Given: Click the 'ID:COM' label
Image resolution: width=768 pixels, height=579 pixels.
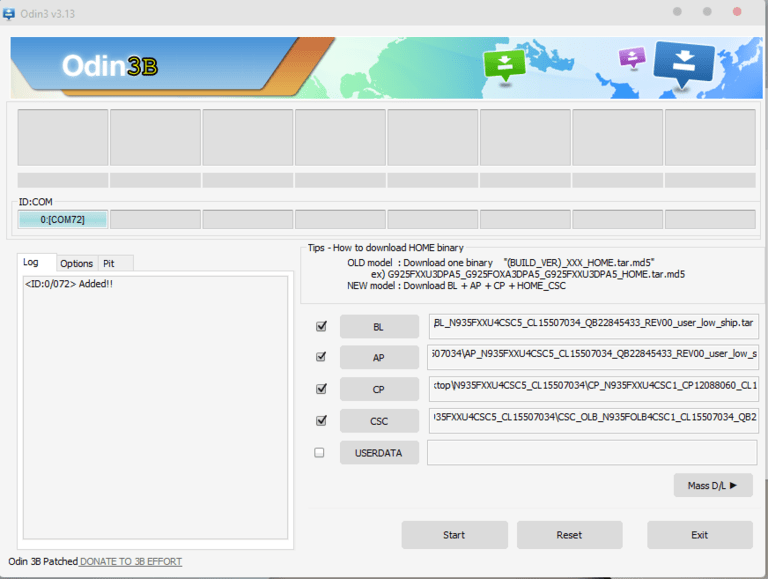Looking at the screenshot, I should click(35, 202).
